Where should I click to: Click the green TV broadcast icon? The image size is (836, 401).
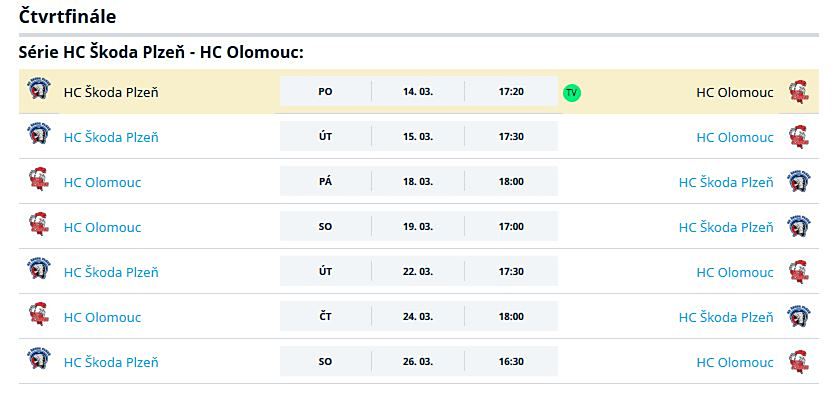click(572, 93)
